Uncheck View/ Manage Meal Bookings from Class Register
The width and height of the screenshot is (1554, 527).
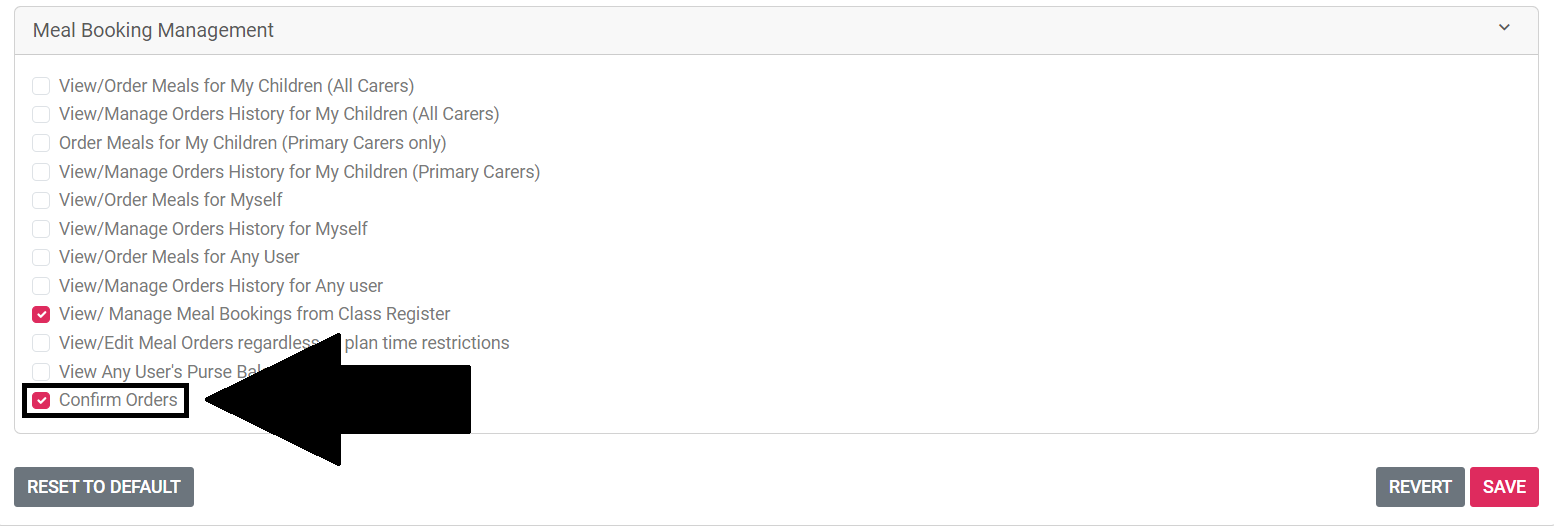pos(41,314)
